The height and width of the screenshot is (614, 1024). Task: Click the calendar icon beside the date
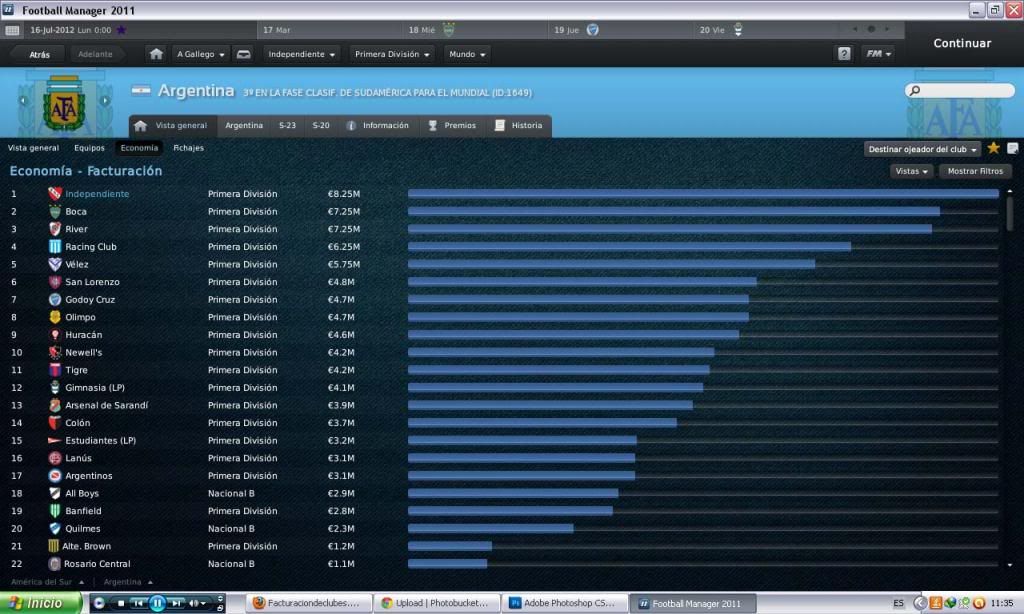[12, 30]
